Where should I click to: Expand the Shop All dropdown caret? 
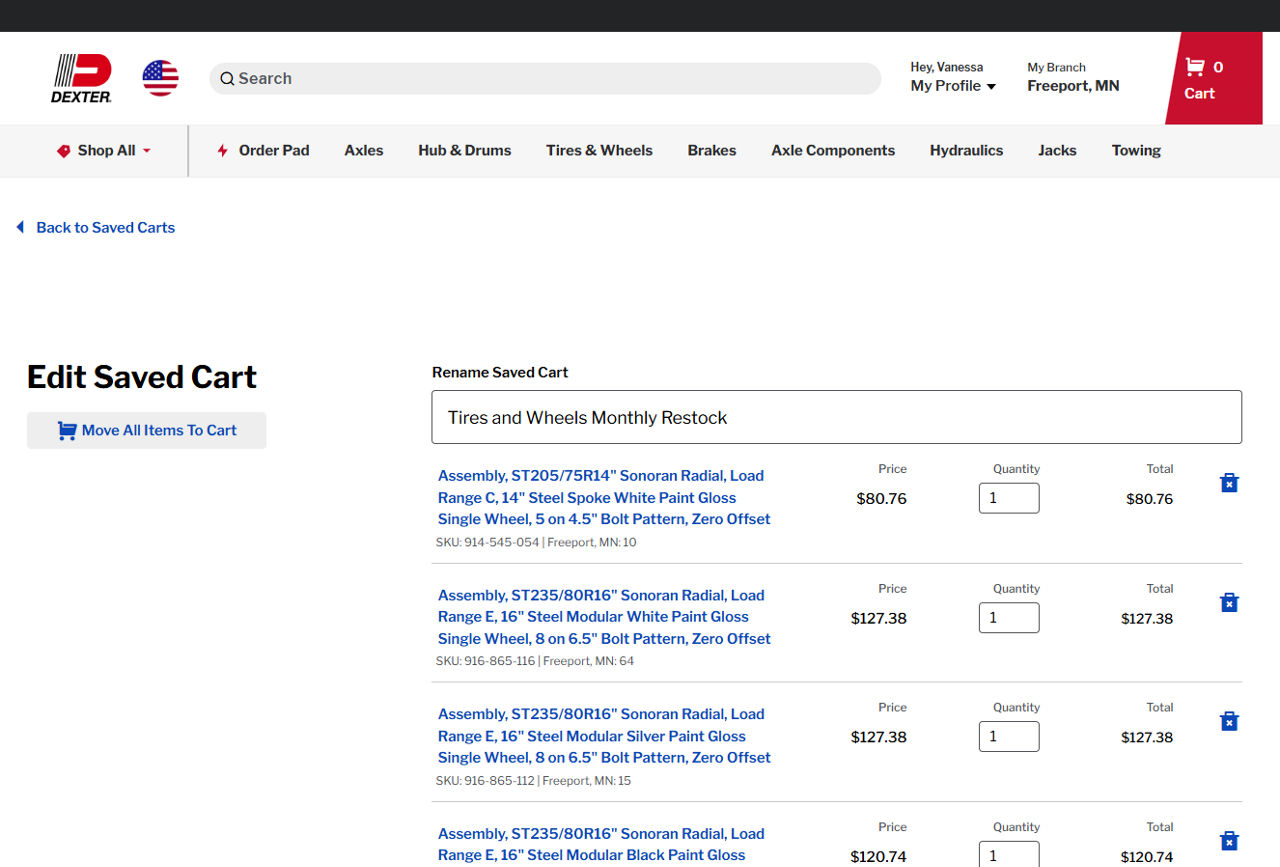[x=147, y=151]
